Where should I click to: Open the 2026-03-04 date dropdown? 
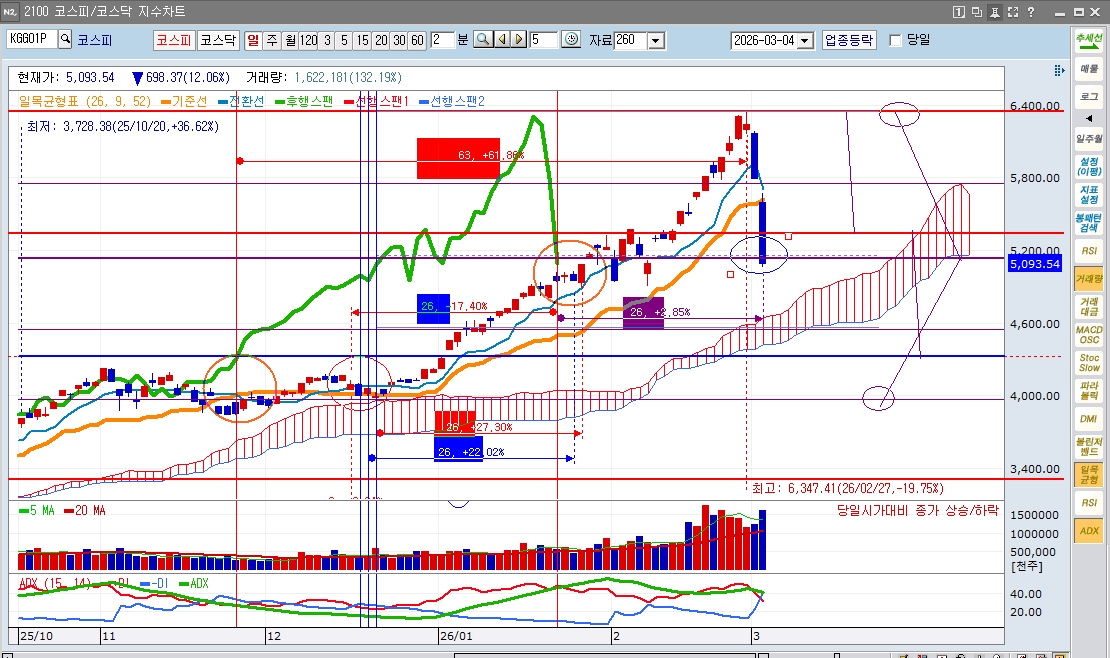[805, 40]
